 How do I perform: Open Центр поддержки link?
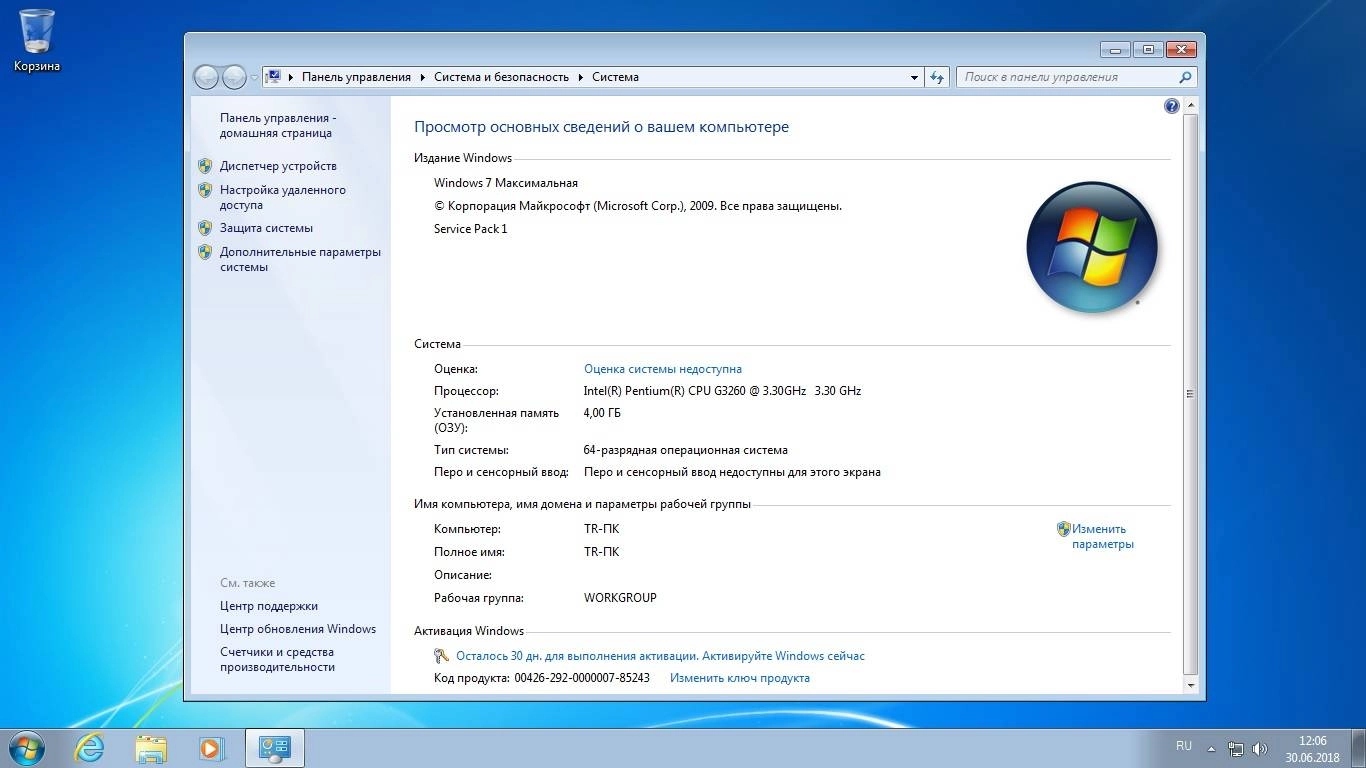pyautogui.click(x=269, y=606)
